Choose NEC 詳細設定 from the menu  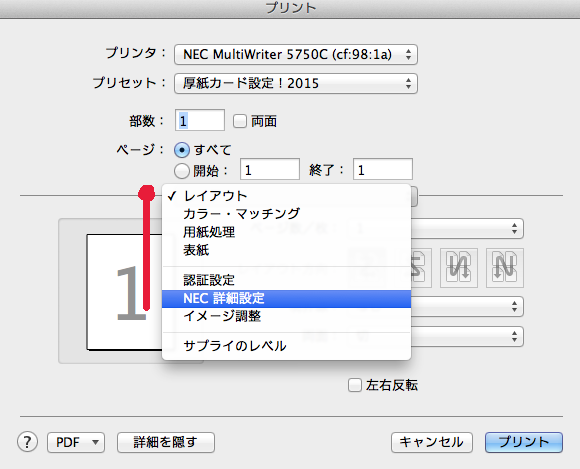point(286,298)
